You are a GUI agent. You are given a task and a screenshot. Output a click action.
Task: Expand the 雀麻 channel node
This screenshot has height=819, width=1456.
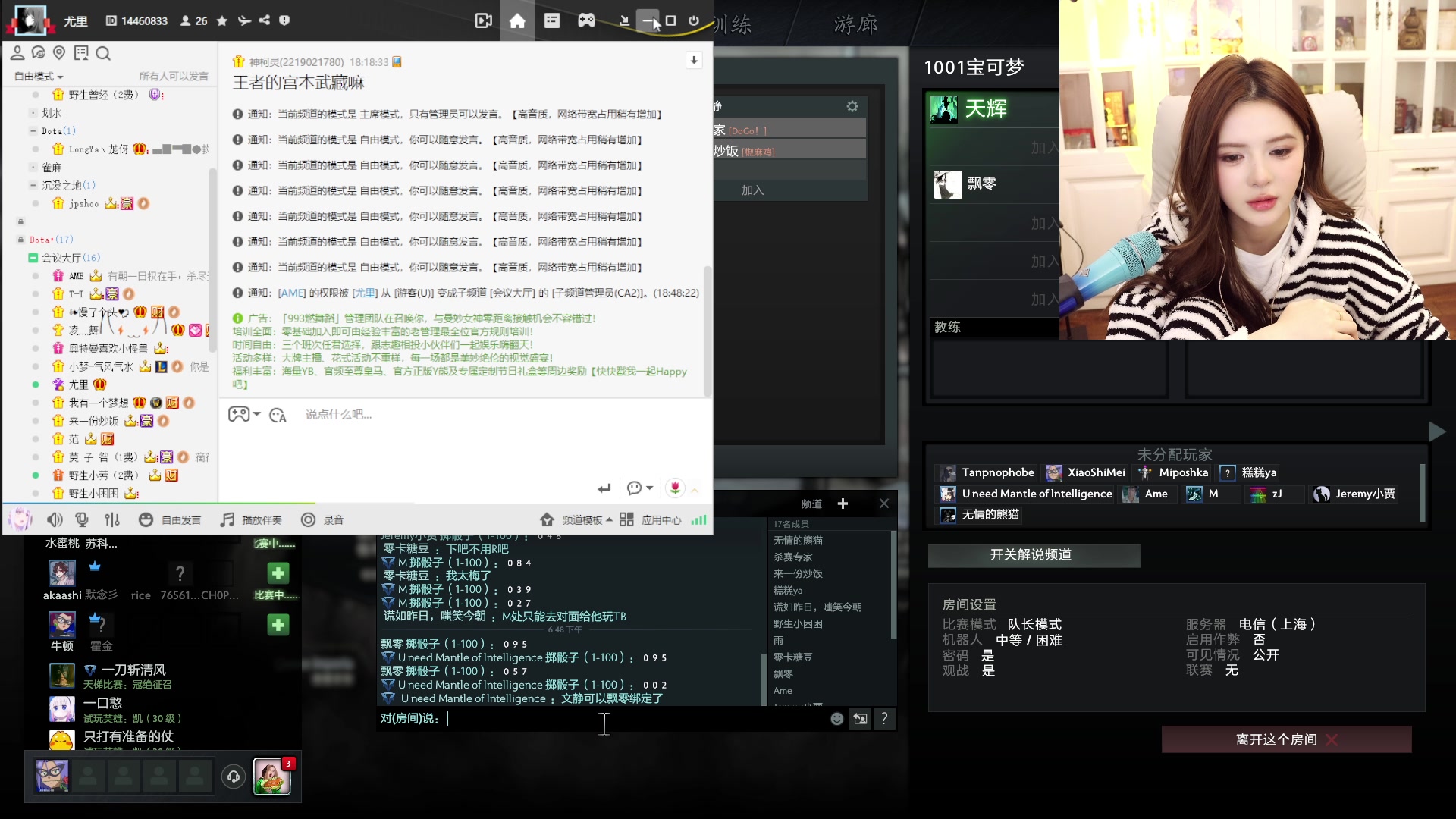tap(33, 168)
